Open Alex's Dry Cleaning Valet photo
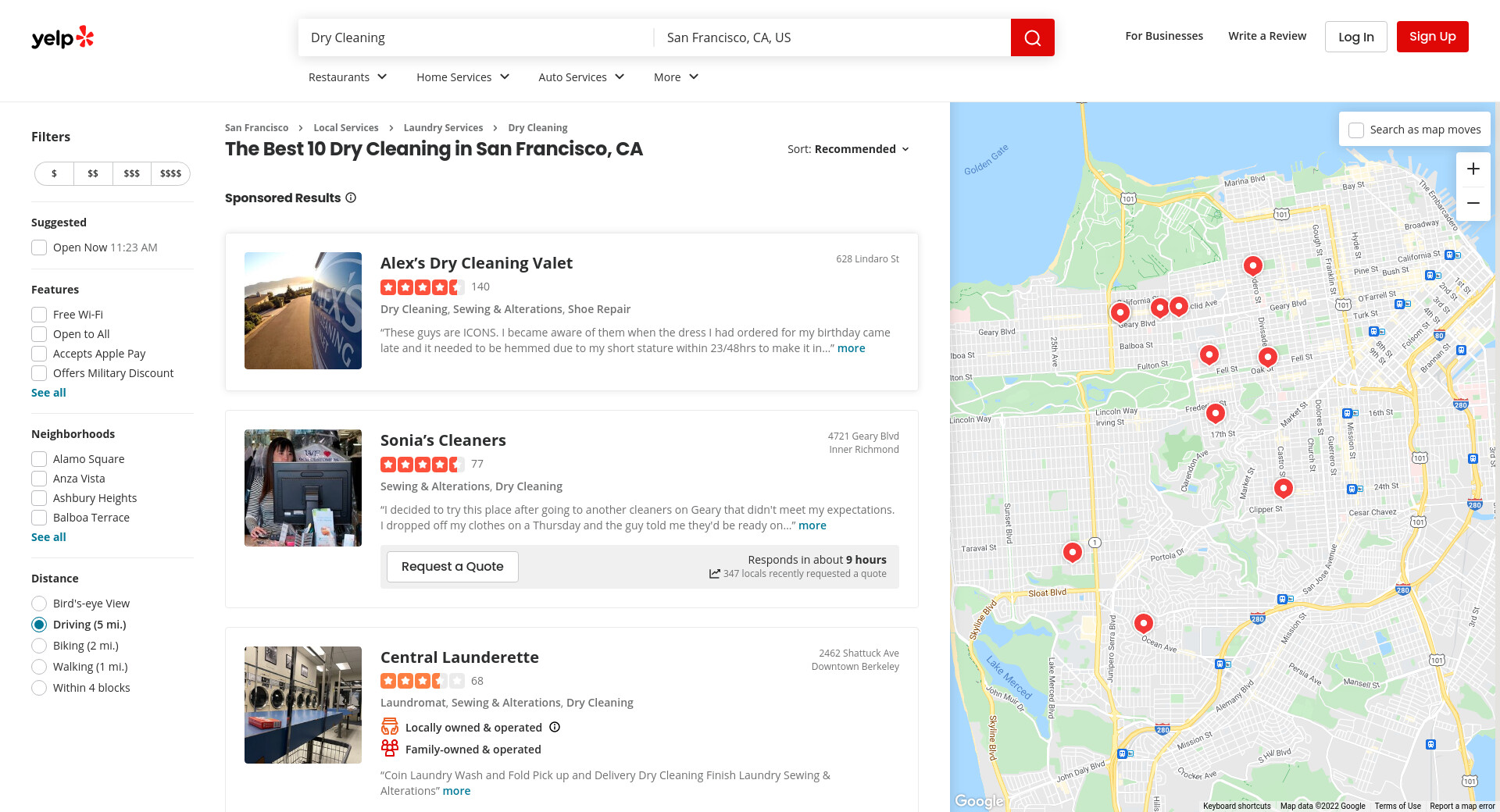The image size is (1500, 812). [x=303, y=311]
